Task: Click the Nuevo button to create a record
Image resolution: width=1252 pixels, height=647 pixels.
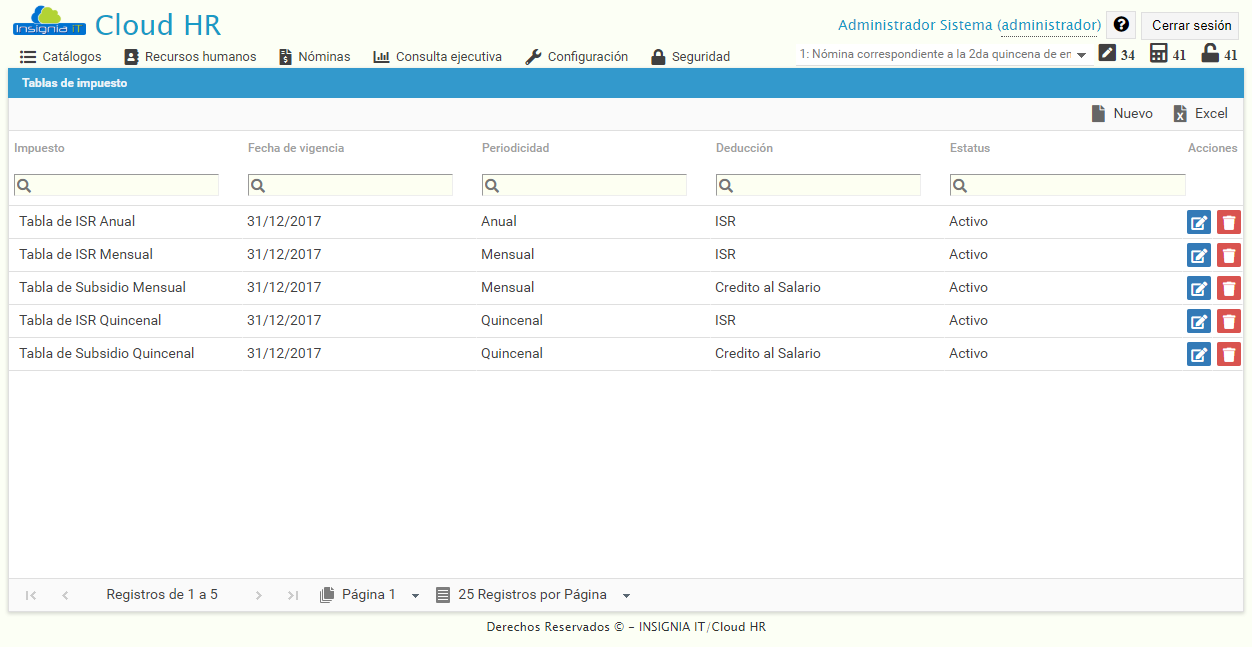Action: point(1122,113)
